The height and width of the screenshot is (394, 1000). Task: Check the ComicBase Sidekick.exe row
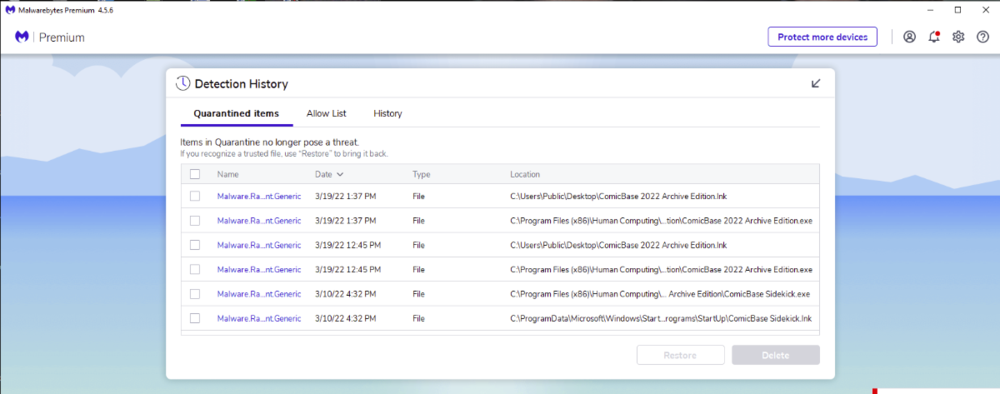pos(195,294)
